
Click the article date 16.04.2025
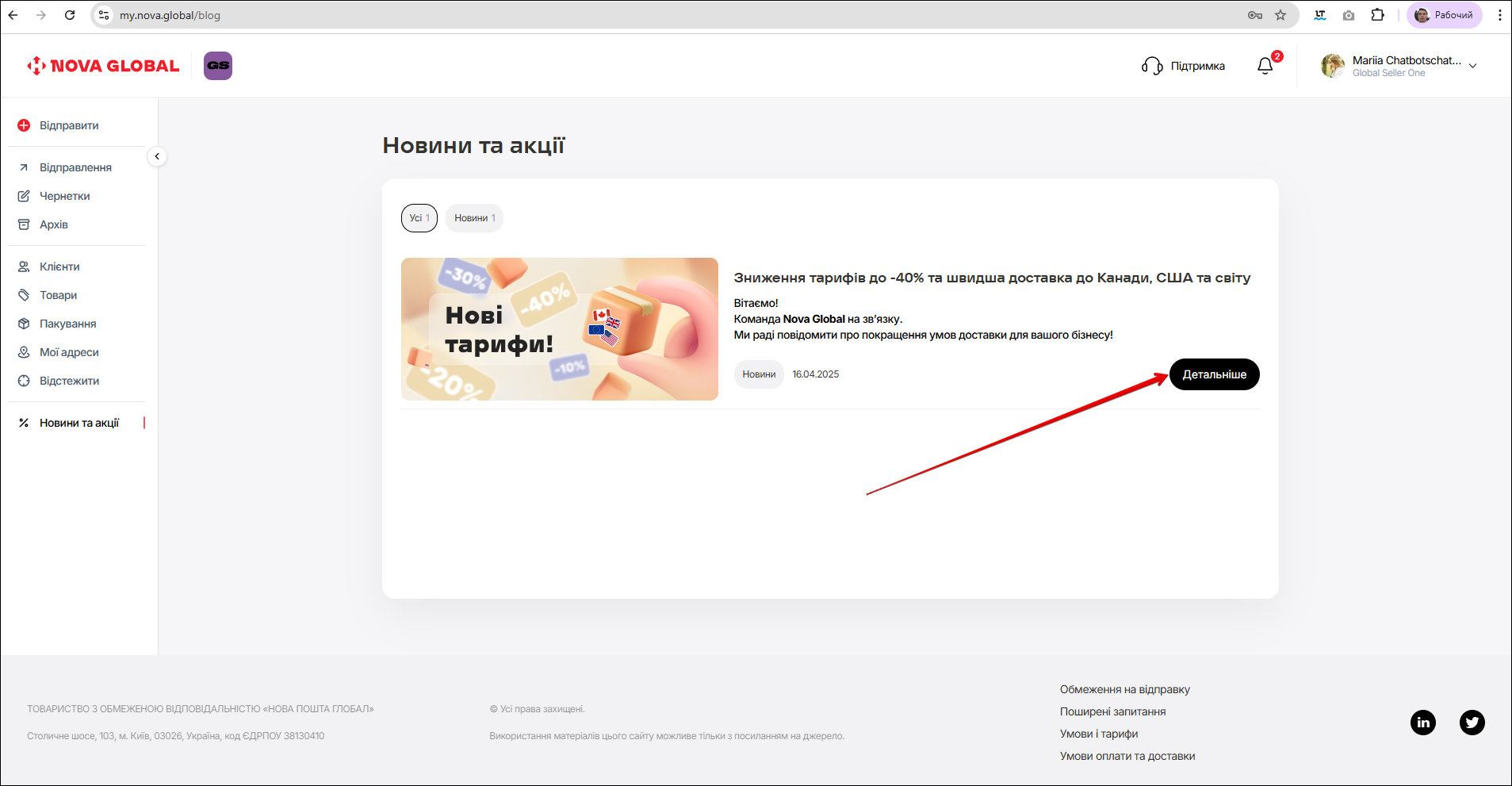tap(816, 374)
